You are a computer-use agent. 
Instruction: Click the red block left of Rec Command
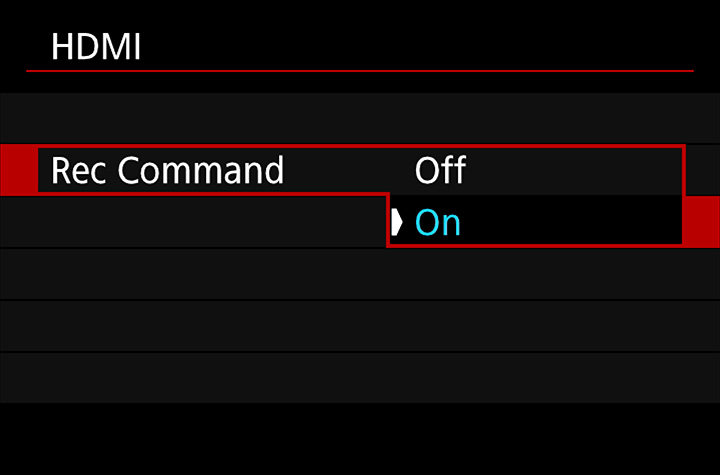pos(19,170)
